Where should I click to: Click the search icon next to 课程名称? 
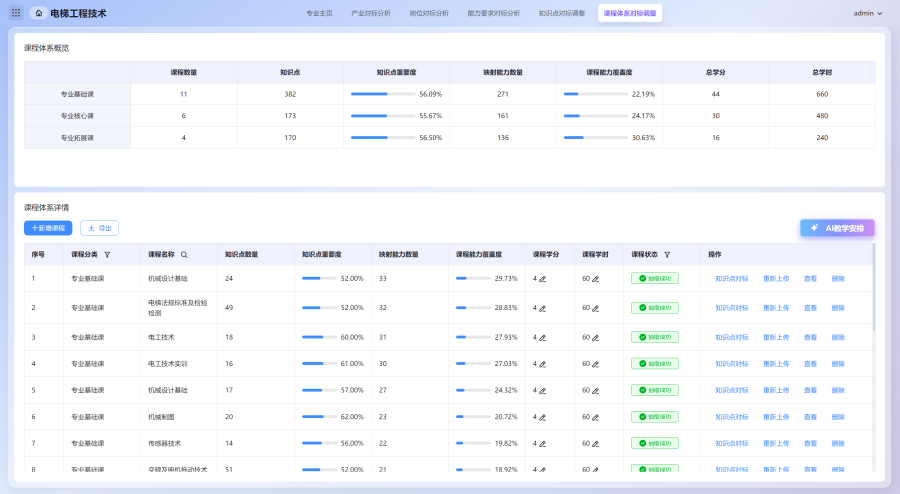tap(184, 255)
